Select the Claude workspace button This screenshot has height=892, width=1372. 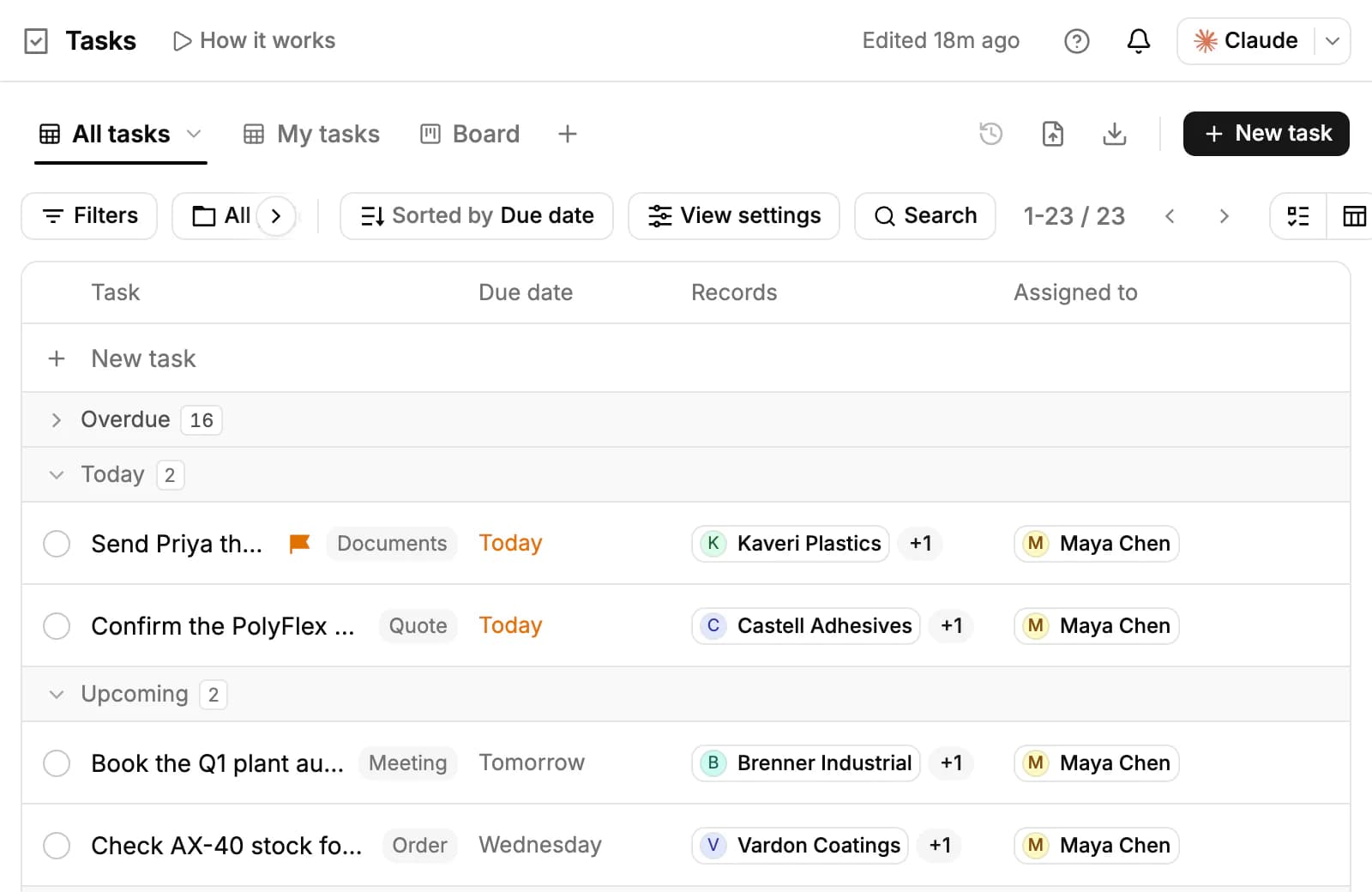(1246, 41)
